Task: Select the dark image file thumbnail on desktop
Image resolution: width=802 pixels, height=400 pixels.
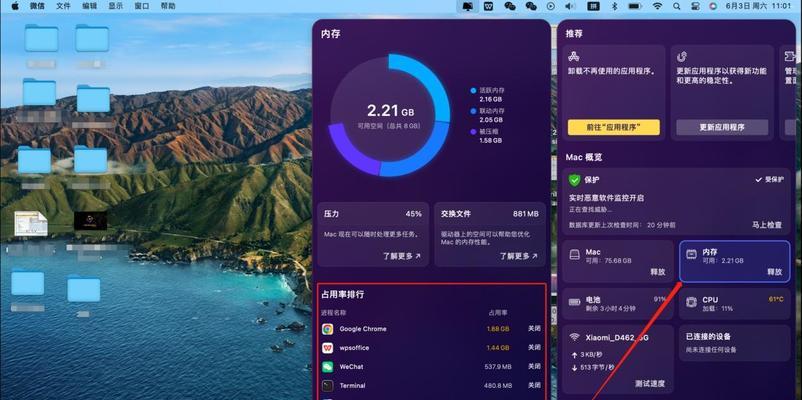Action: pyautogui.click(x=91, y=221)
